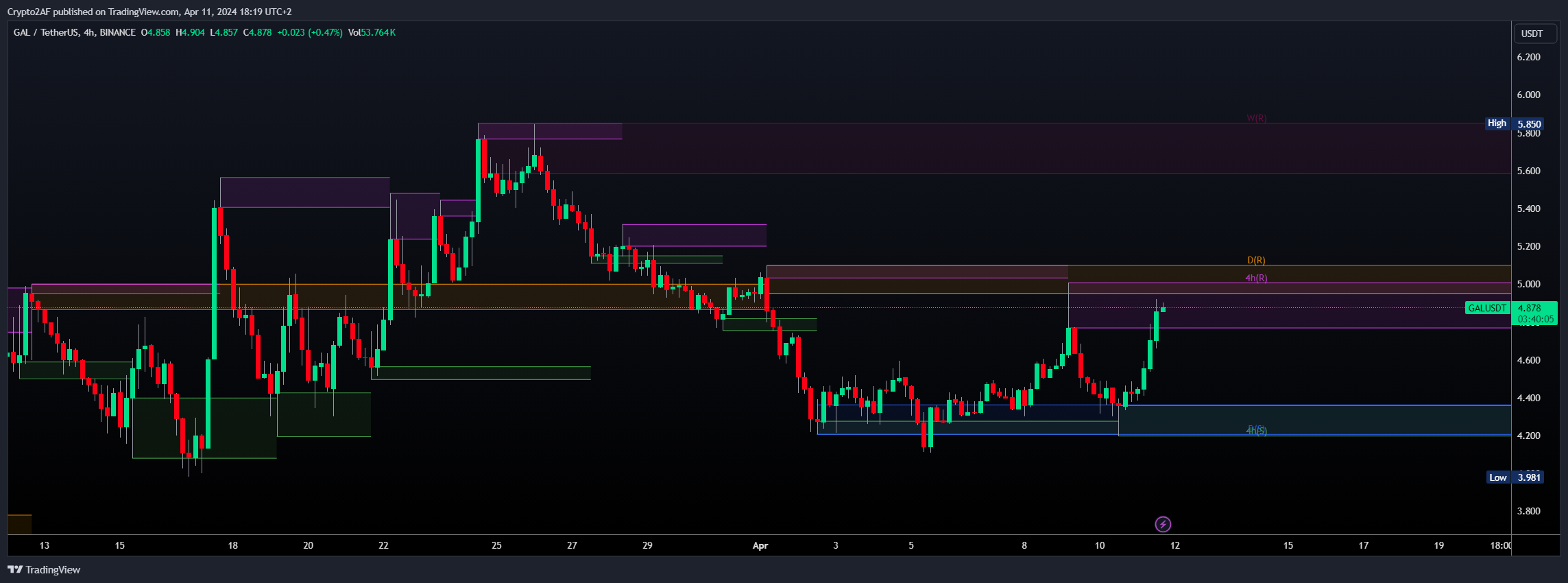Image resolution: width=1568 pixels, height=583 pixels.
Task: Click the 5.600 price axis label
Action: (1529, 171)
